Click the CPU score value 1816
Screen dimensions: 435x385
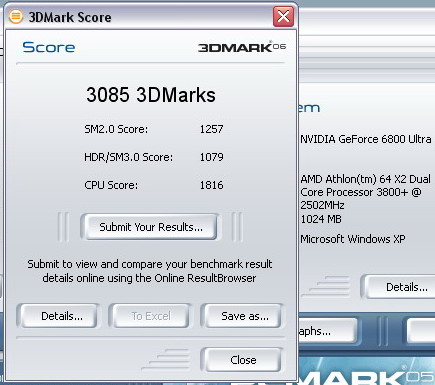point(211,185)
